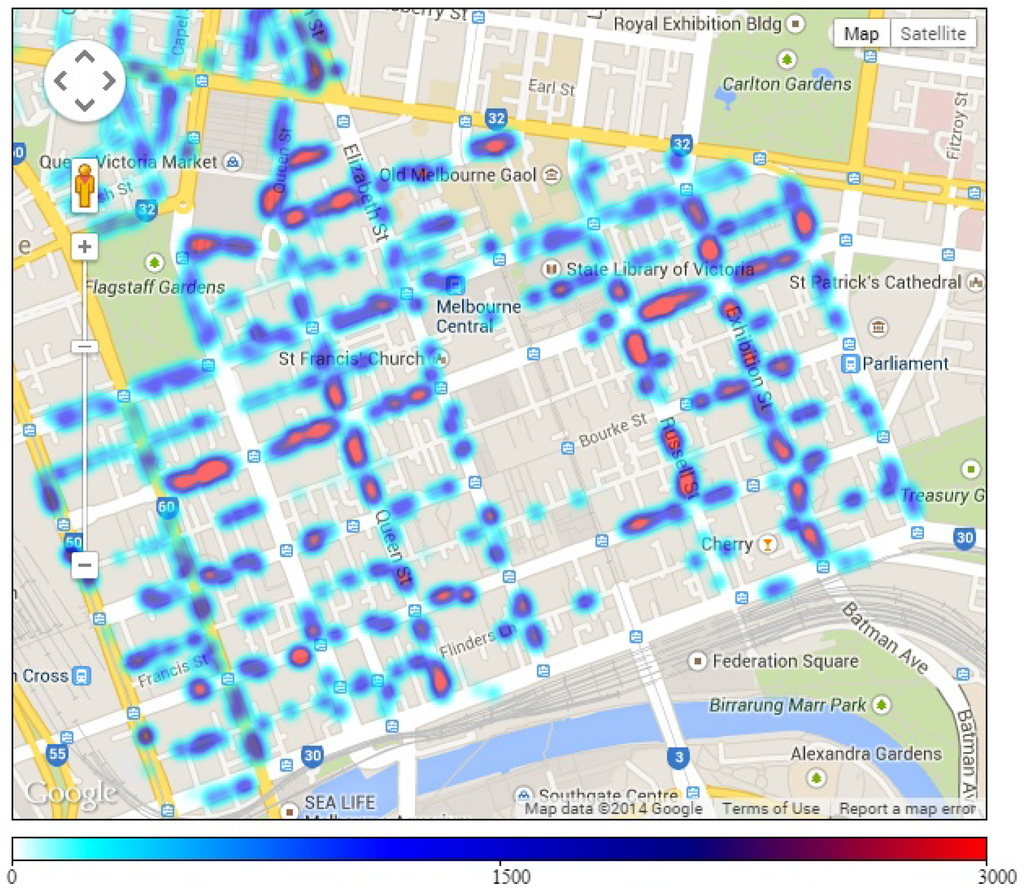Click the route 3 shield
The height and width of the screenshot is (892, 1024).
[679, 757]
